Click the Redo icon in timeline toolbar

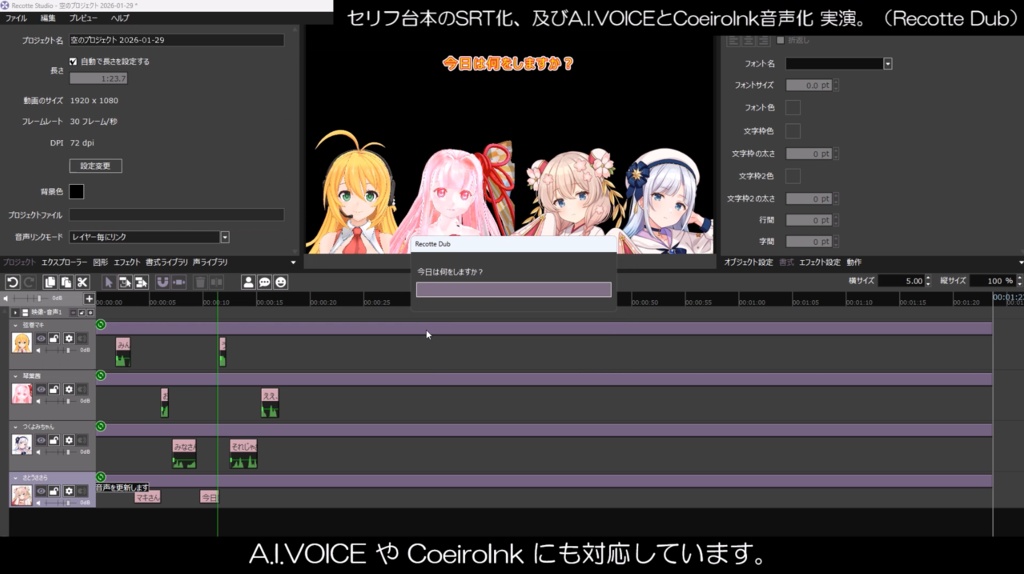(x=29, y=282)
